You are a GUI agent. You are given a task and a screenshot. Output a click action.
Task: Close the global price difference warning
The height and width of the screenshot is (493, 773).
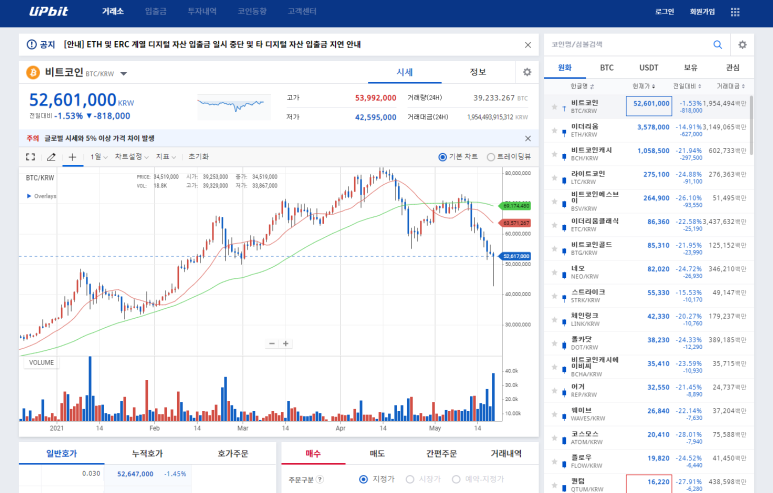point(528,139)
